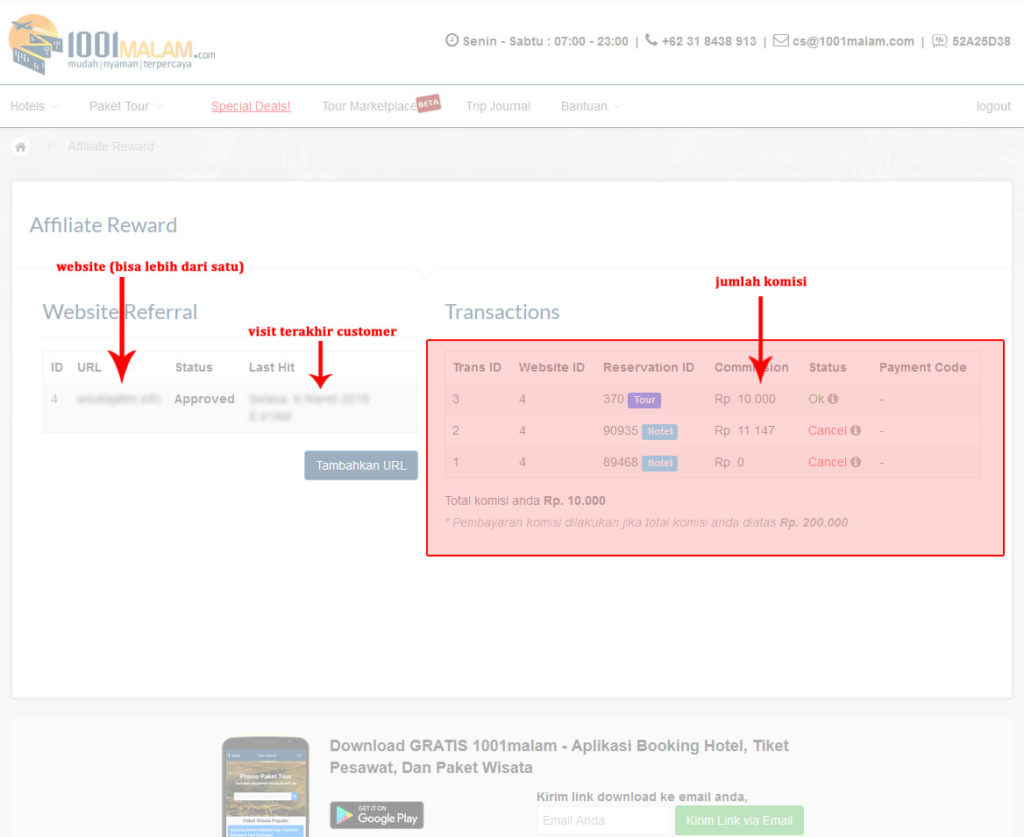The height and width of the screenshot is (837, 1024).
Task: Click the info icon beside Ok status
Action: [x=833, y=399]
